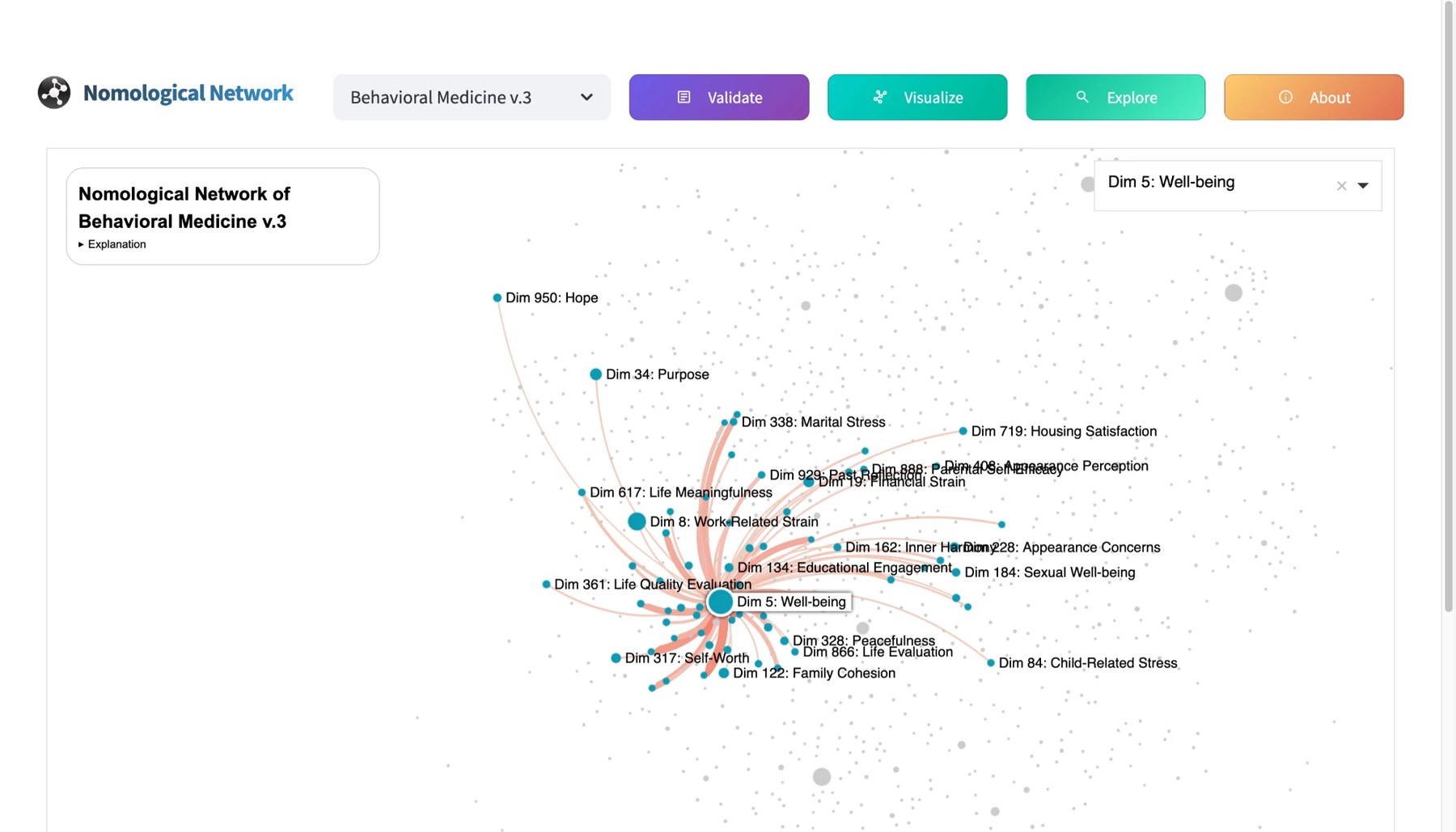This screenshot has width=1456, height=832.
Task: Click the info icon in About
Action: (1285, 97)
